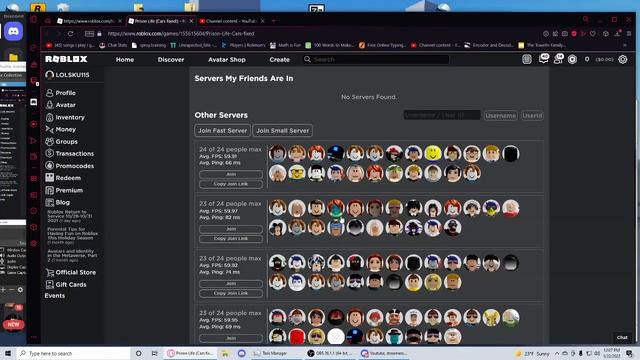Open the browser downloads icon
Image resolution: width=640 pixels, height=360 pixels.
(618, 33)
